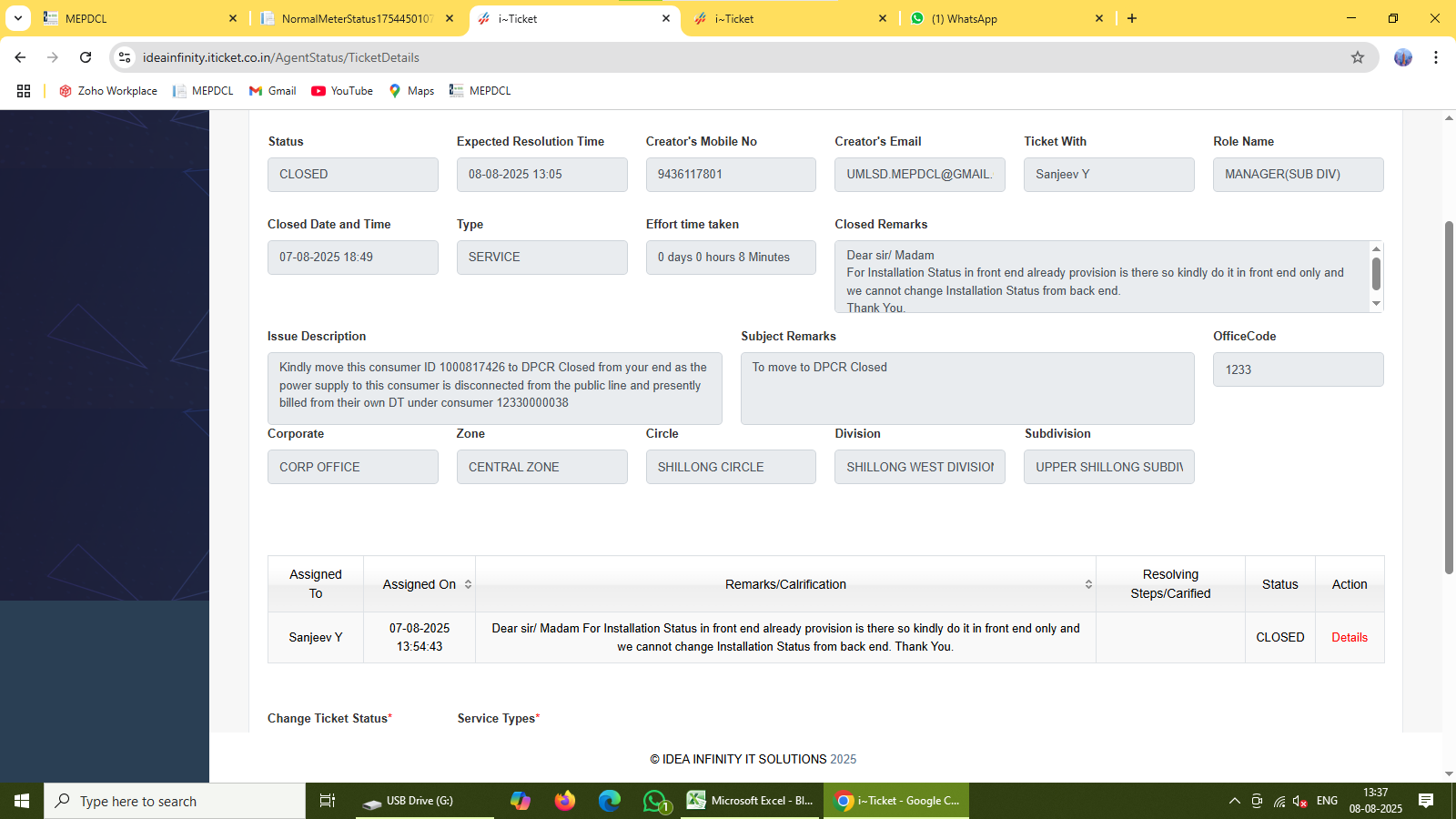This screenshot has width=1456, height=819.
Task: Open the last MEPDCL bookmark
Action: point(480,91)
